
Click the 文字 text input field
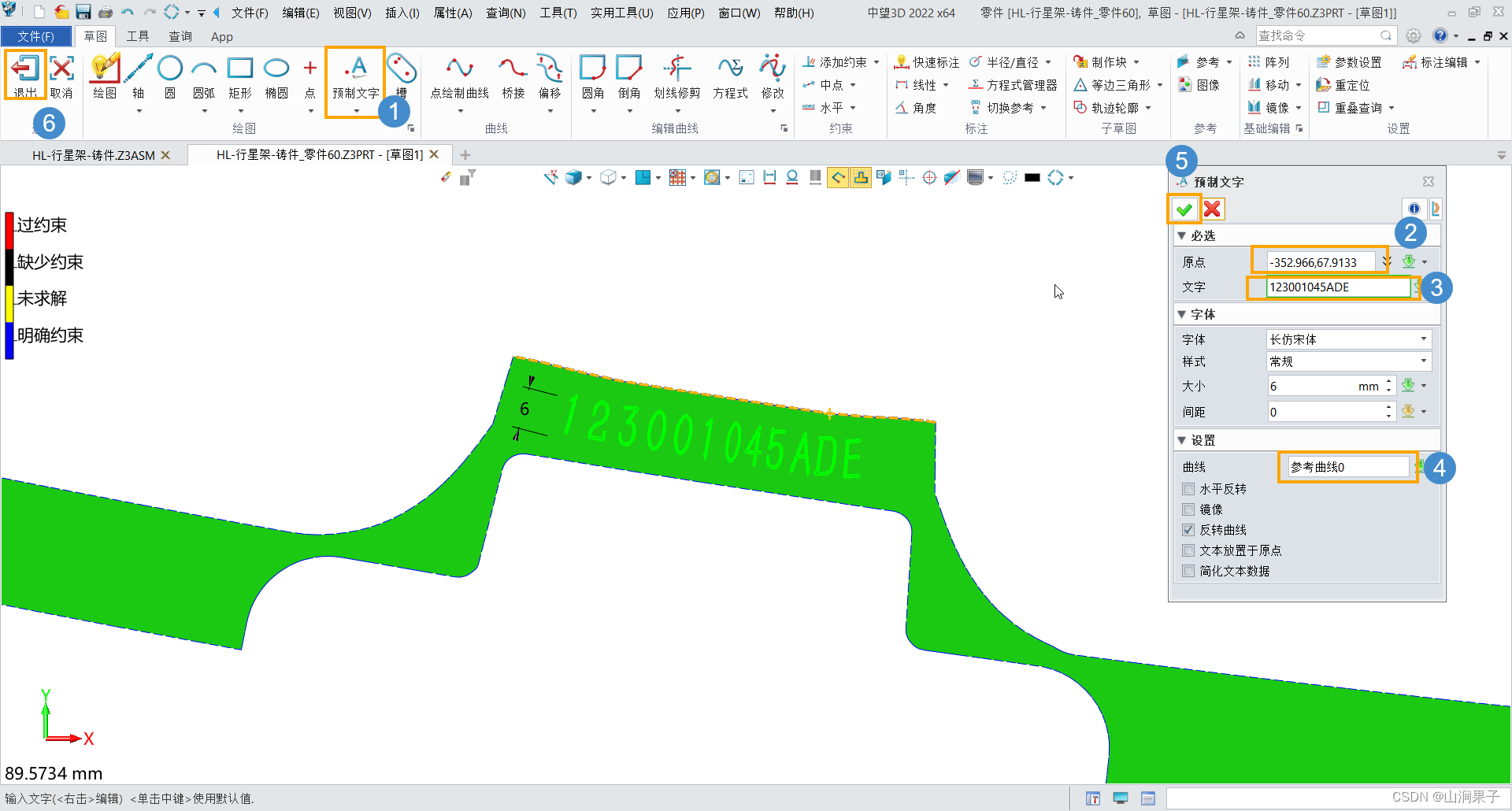[x=1338, y=287]
